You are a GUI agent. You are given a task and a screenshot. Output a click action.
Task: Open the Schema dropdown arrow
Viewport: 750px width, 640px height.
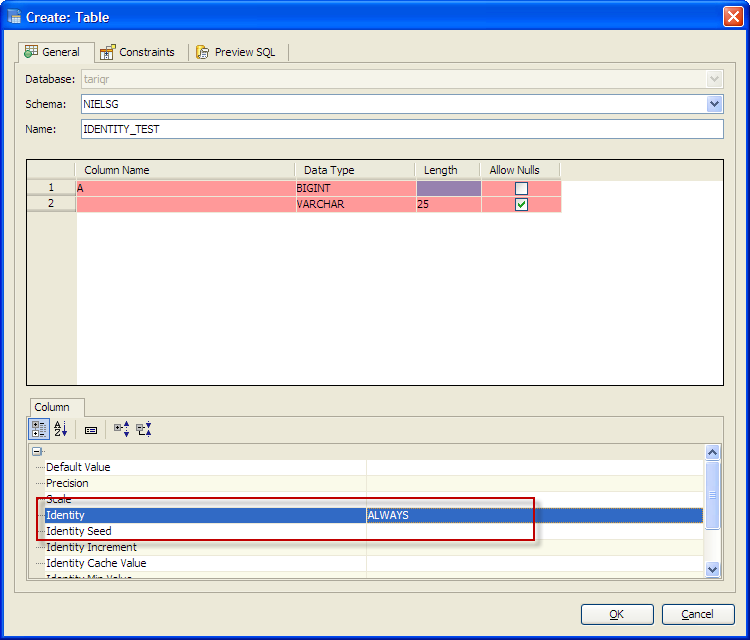pyautogui.click(x=714, y=104)
